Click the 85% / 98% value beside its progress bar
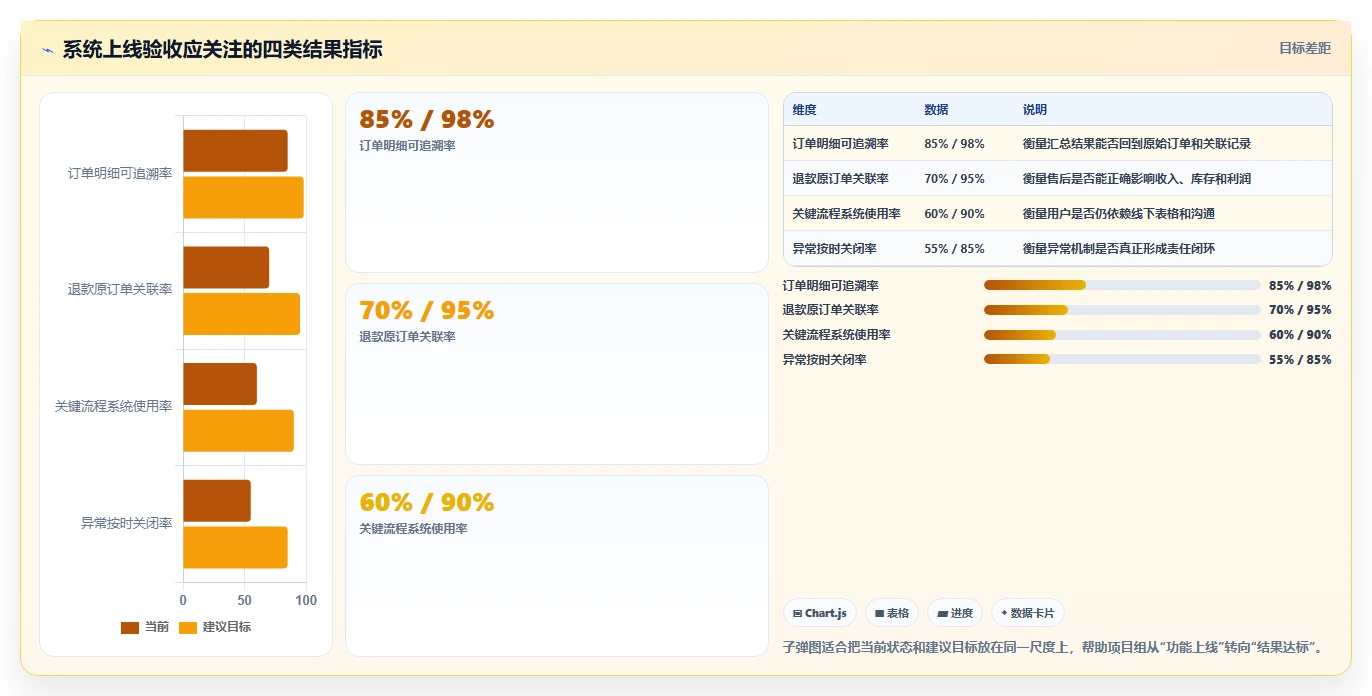 1300,286
